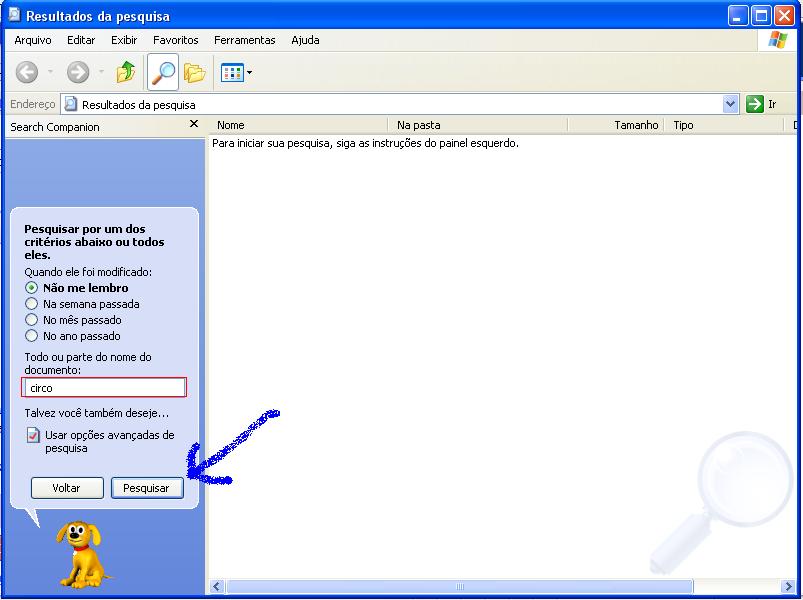Click the 'Para iniciar sua pesquisa' instruction text
803x600 pixels.
pos(365,143)
